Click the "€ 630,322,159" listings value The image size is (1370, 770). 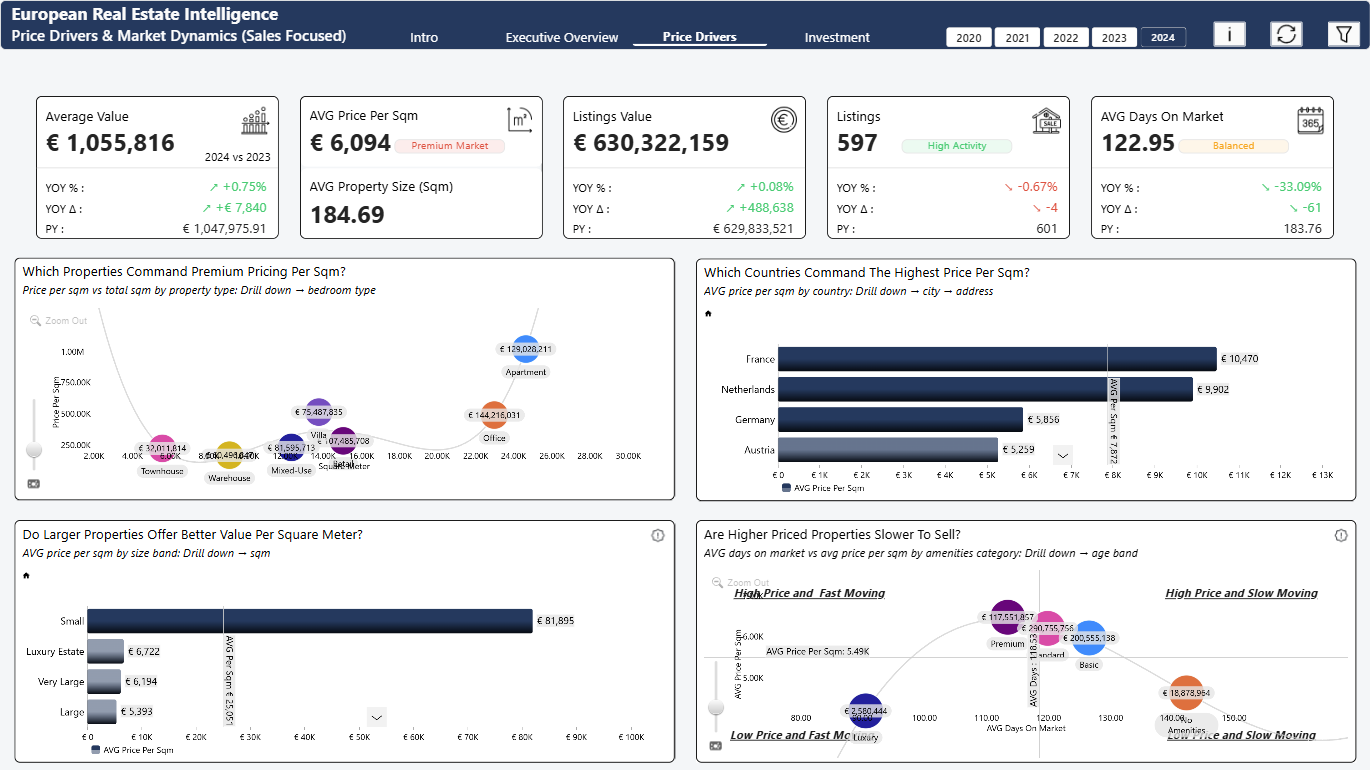tap(651, 143)
